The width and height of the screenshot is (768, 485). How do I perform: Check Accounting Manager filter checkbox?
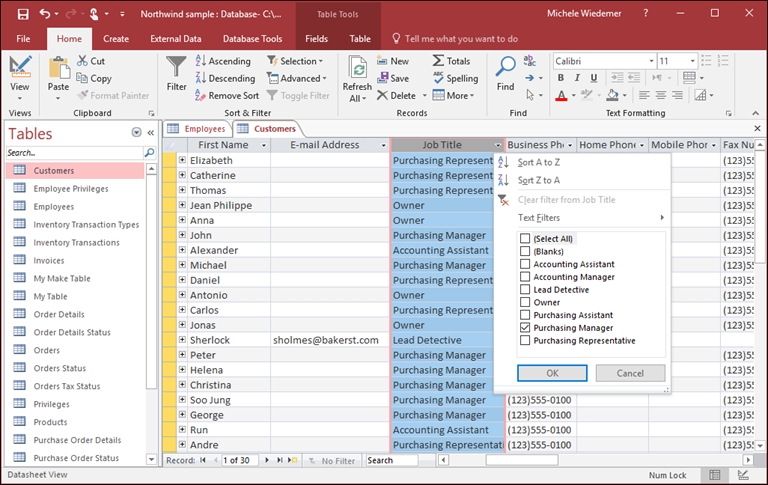525,276
